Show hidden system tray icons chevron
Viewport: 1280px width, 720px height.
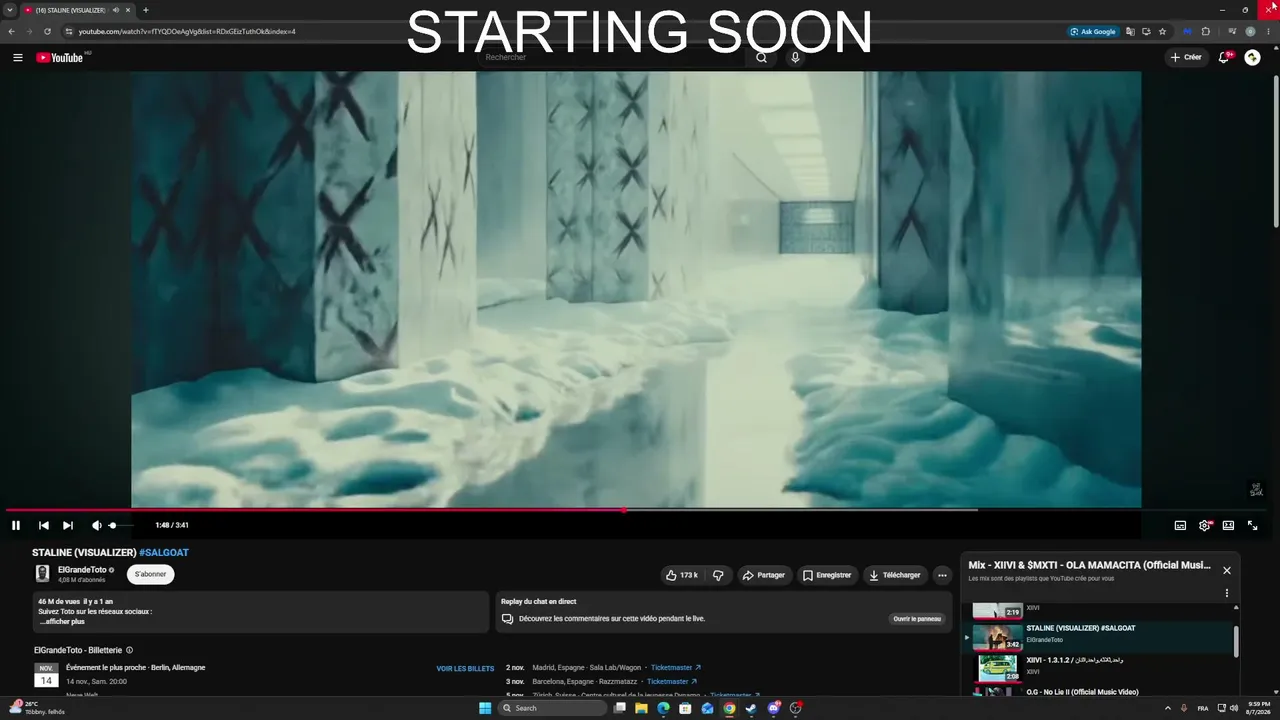(1168, 708)
